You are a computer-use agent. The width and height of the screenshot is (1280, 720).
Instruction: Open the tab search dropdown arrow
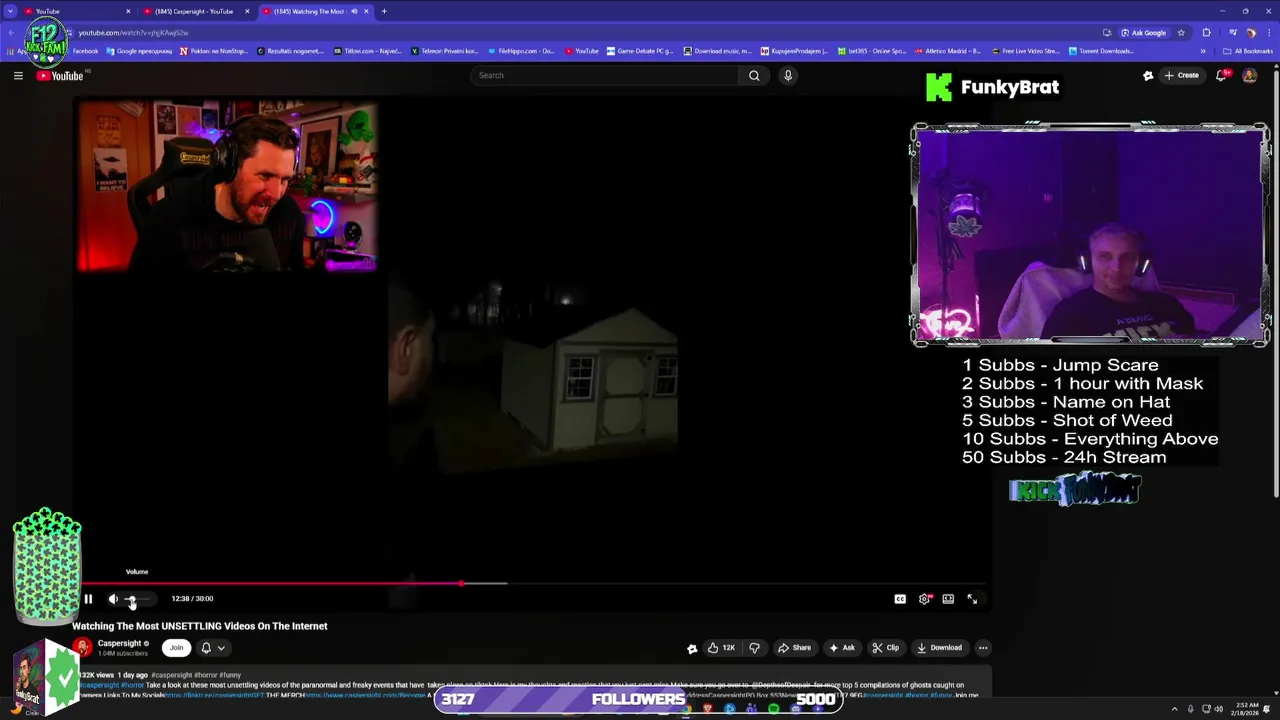point(10,11)
